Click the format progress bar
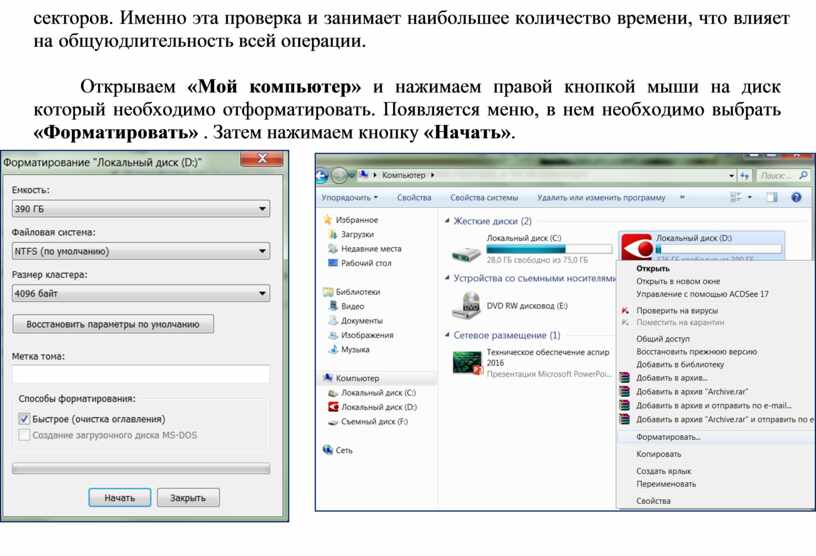 pyautogui.click(x=140, y=467)
